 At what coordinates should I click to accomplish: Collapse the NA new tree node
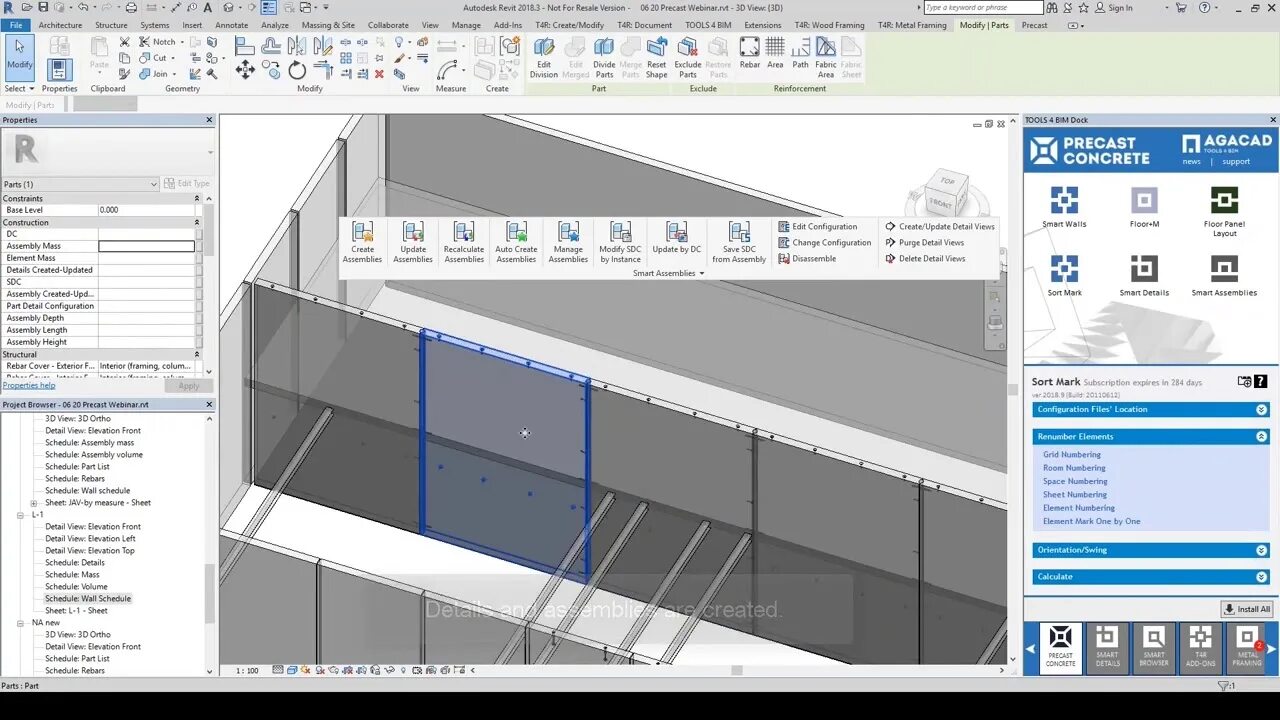[22, 622]
